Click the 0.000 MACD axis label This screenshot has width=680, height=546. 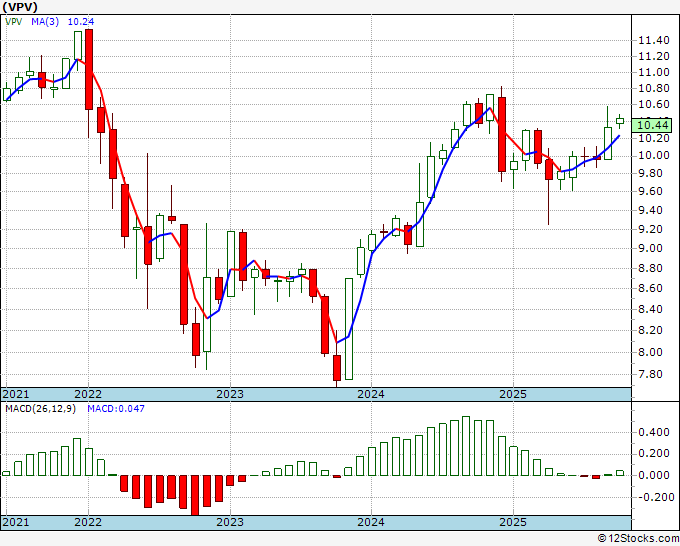click(654, 475)
